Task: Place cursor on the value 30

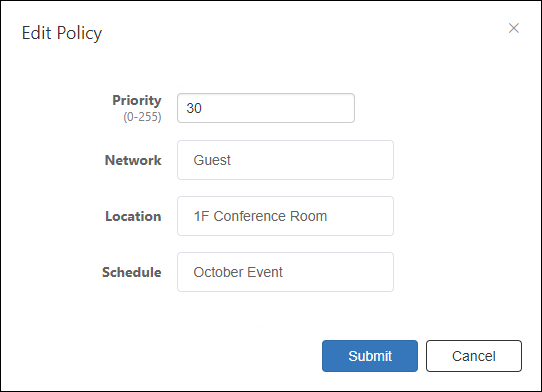Action: [x=194, y=108]
